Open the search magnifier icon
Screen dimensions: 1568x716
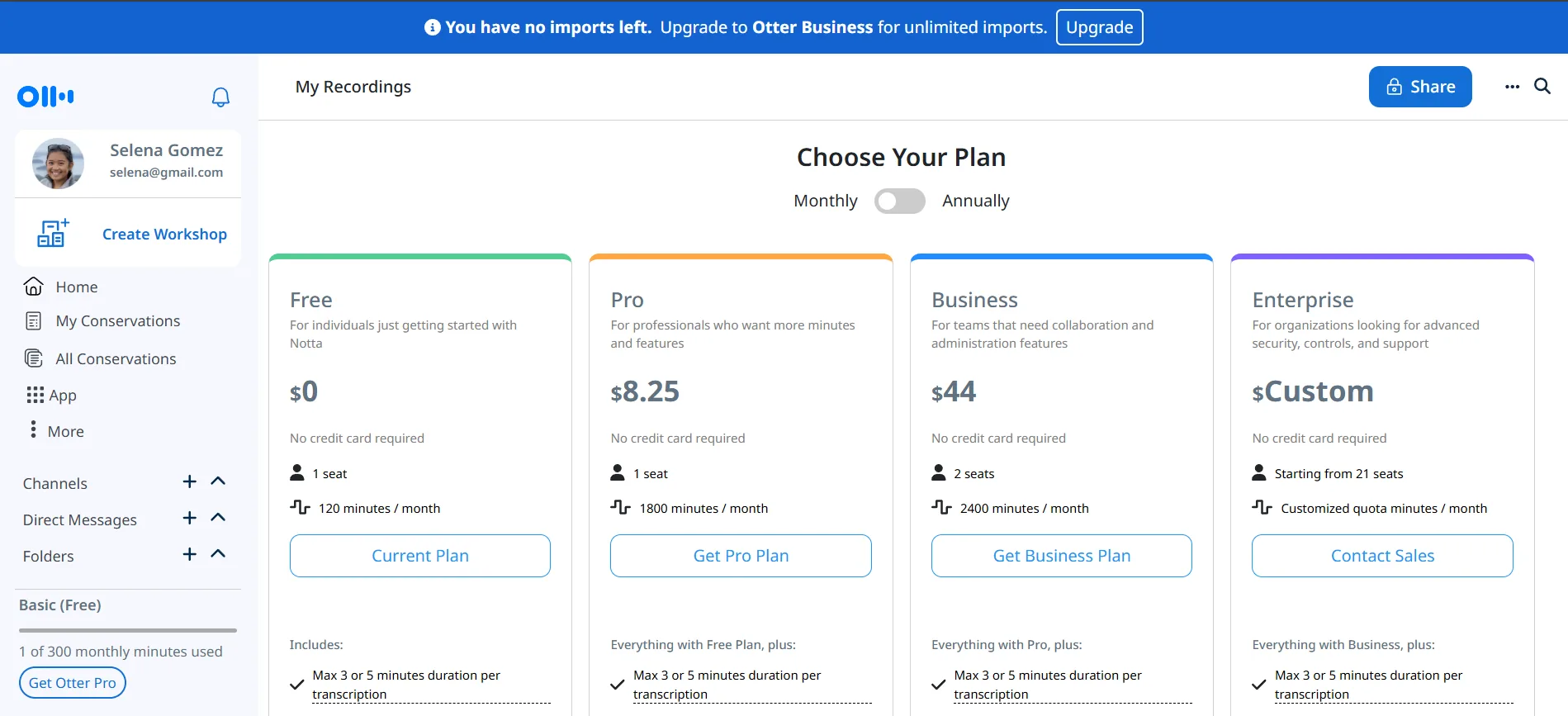pyautogui.click(x=1542, y=87)
